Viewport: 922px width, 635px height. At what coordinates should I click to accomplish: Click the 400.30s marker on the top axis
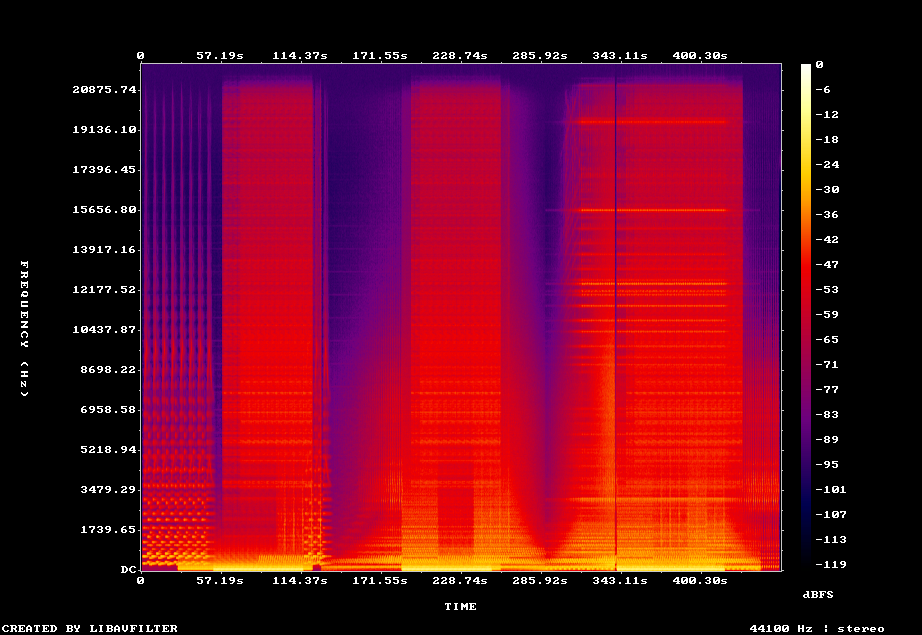[x=700, y=56]
